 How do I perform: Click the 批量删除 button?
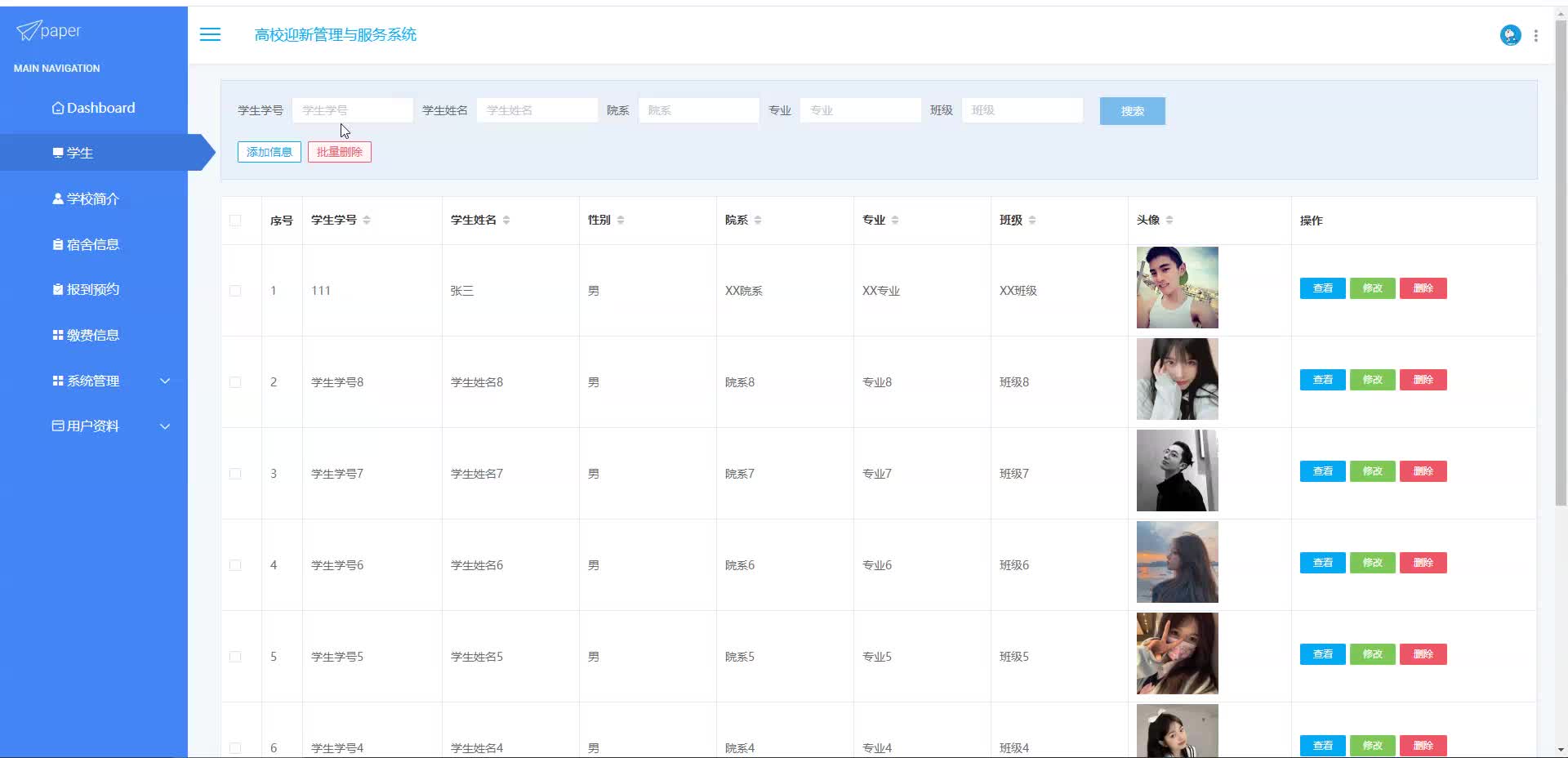(x=340, y=152)
